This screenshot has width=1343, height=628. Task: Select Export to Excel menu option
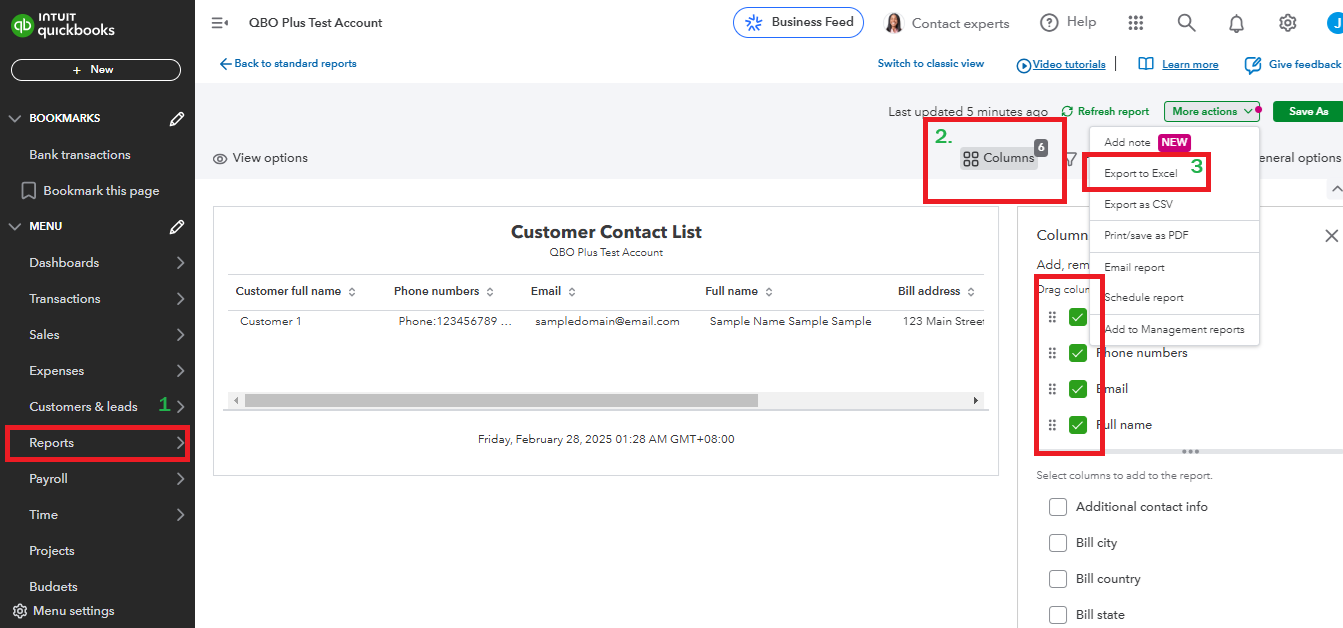(x=1140, y=174)
